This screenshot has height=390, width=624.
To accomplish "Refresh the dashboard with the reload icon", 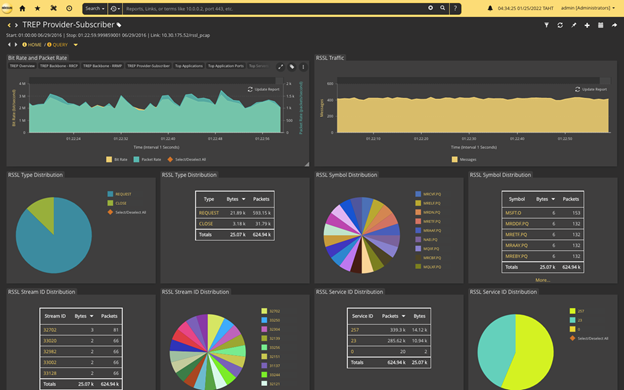I will [560, 25].
